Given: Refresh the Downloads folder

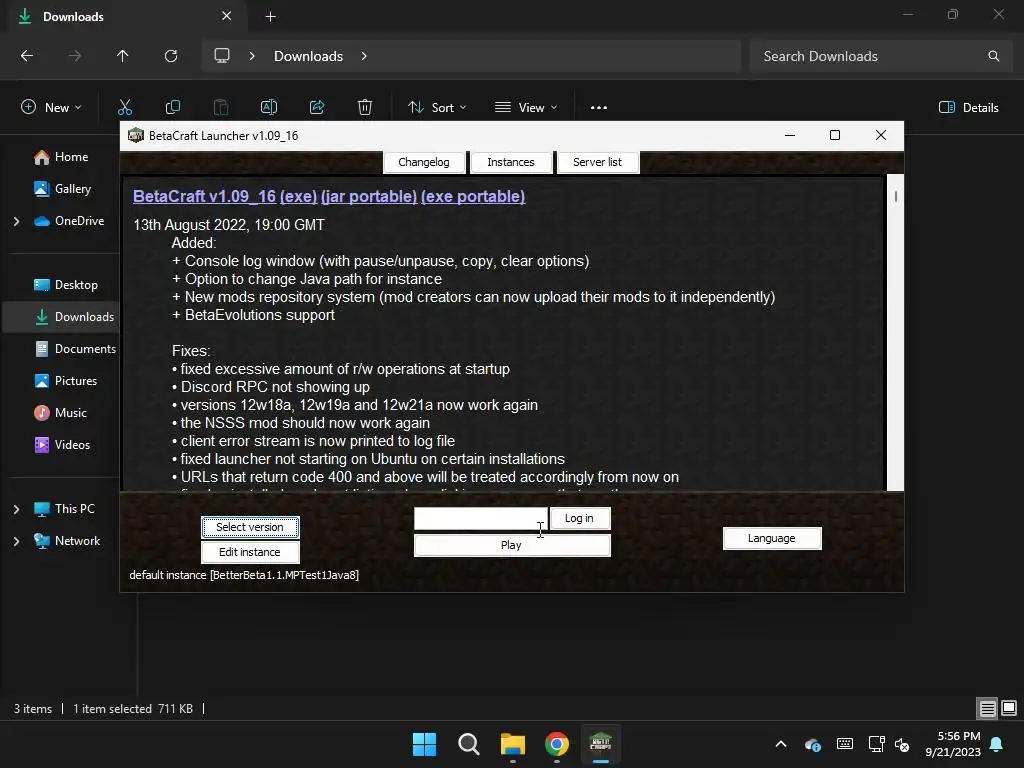Looking at the screenshot, I should 171,56.
